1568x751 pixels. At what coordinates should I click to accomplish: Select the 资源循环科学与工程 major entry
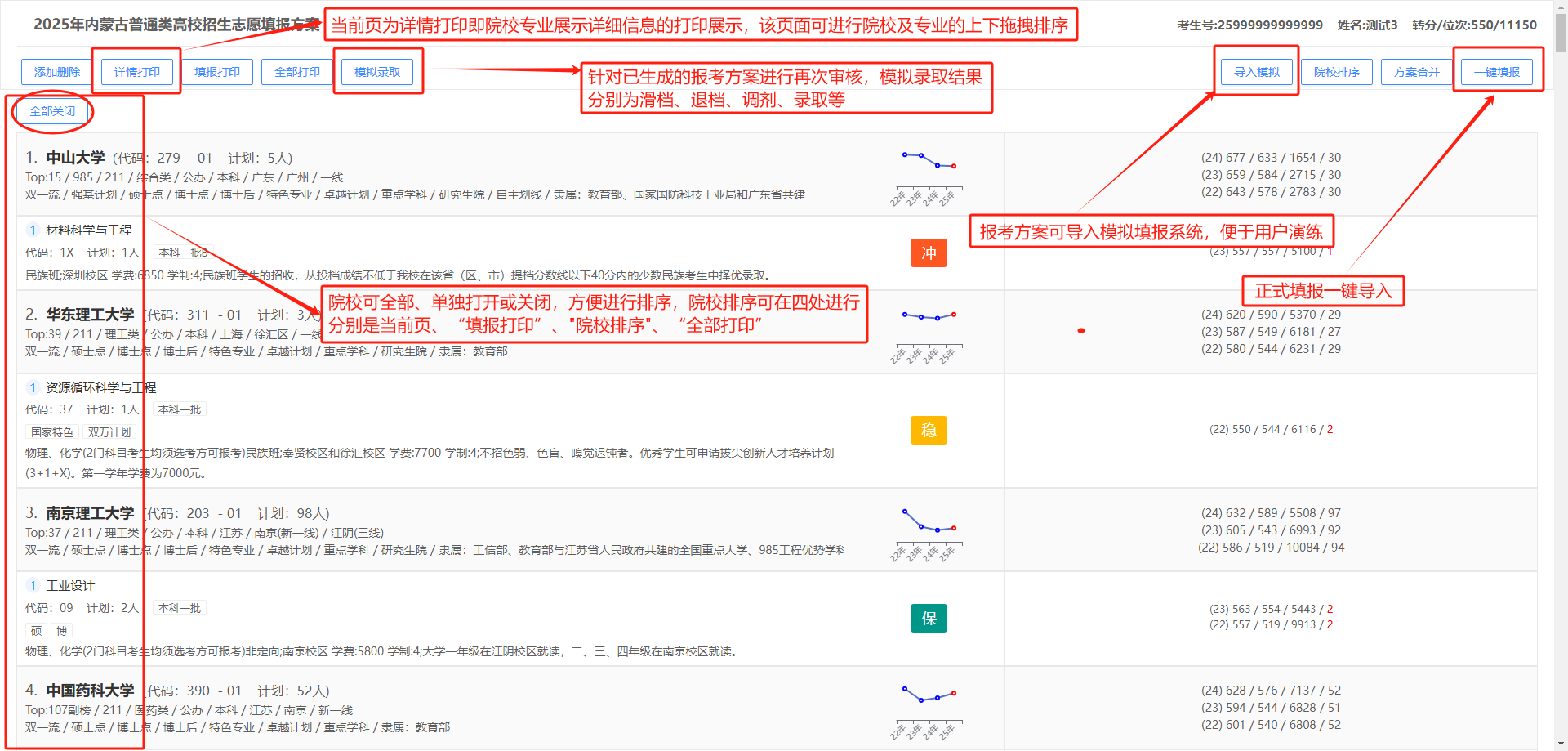click(100, 387)
